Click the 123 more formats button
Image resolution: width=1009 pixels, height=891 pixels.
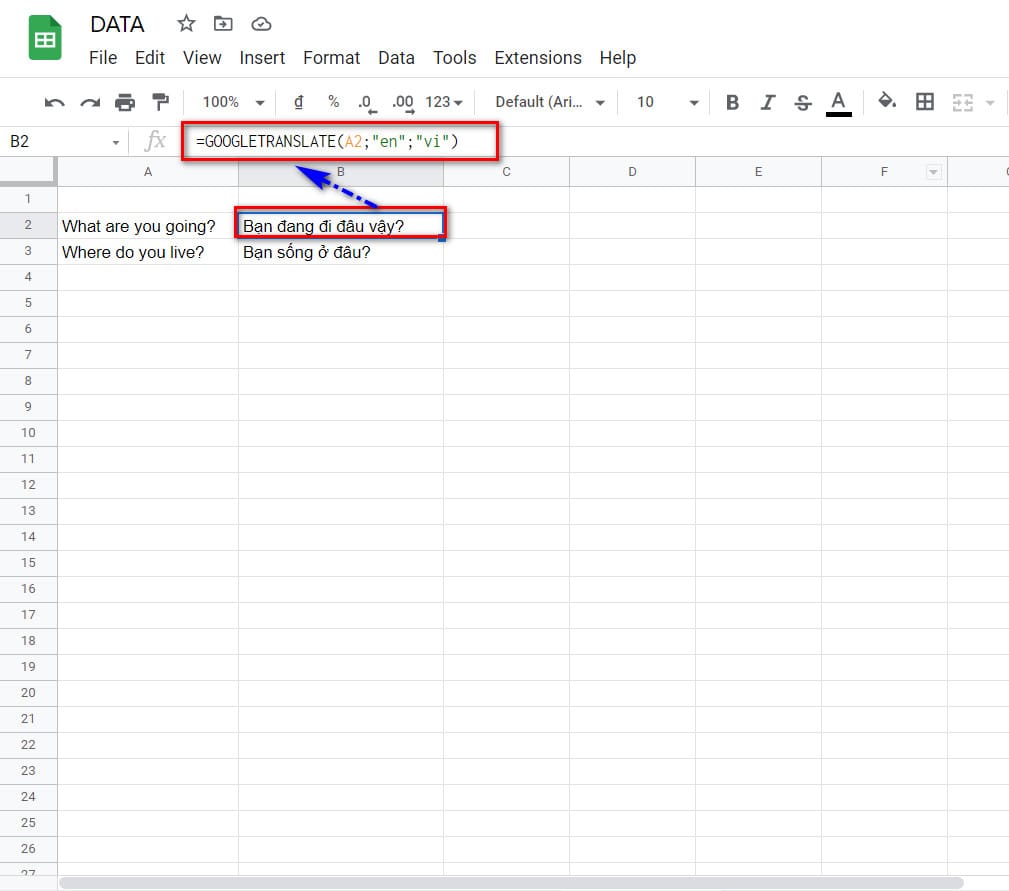[x=444, y=102]
